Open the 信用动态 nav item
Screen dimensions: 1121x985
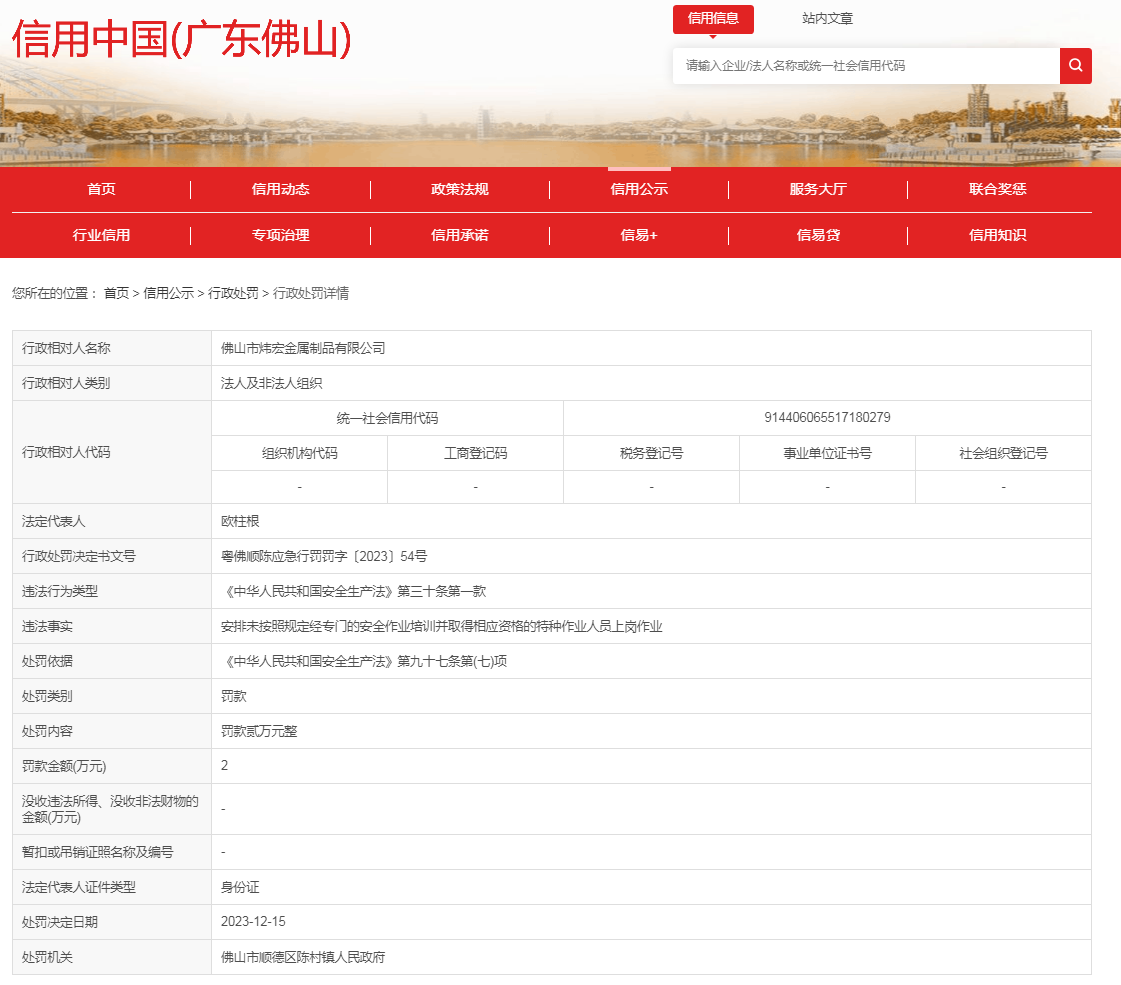(280, 189)
